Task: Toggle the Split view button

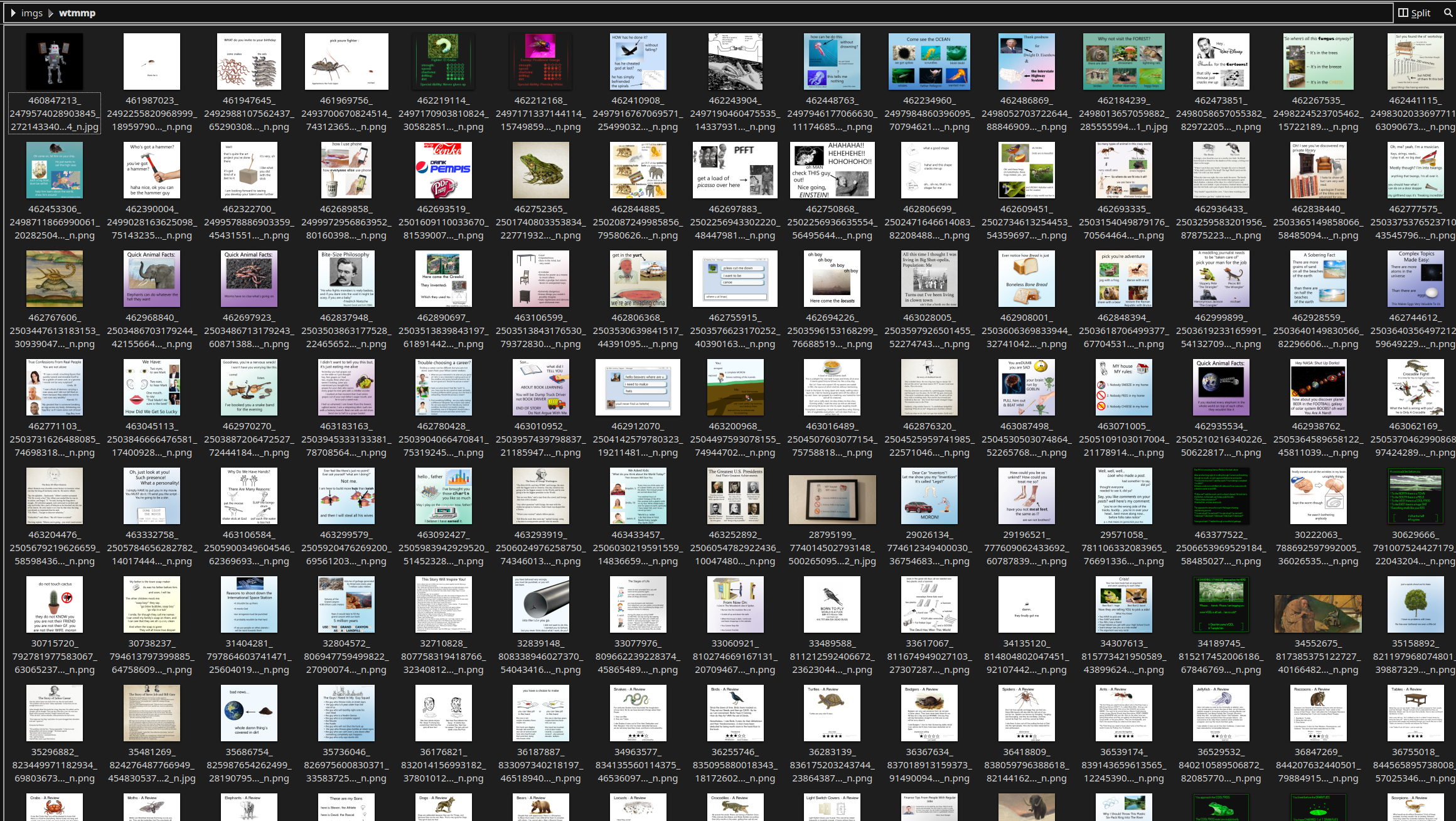Action: coord(1415,13)
